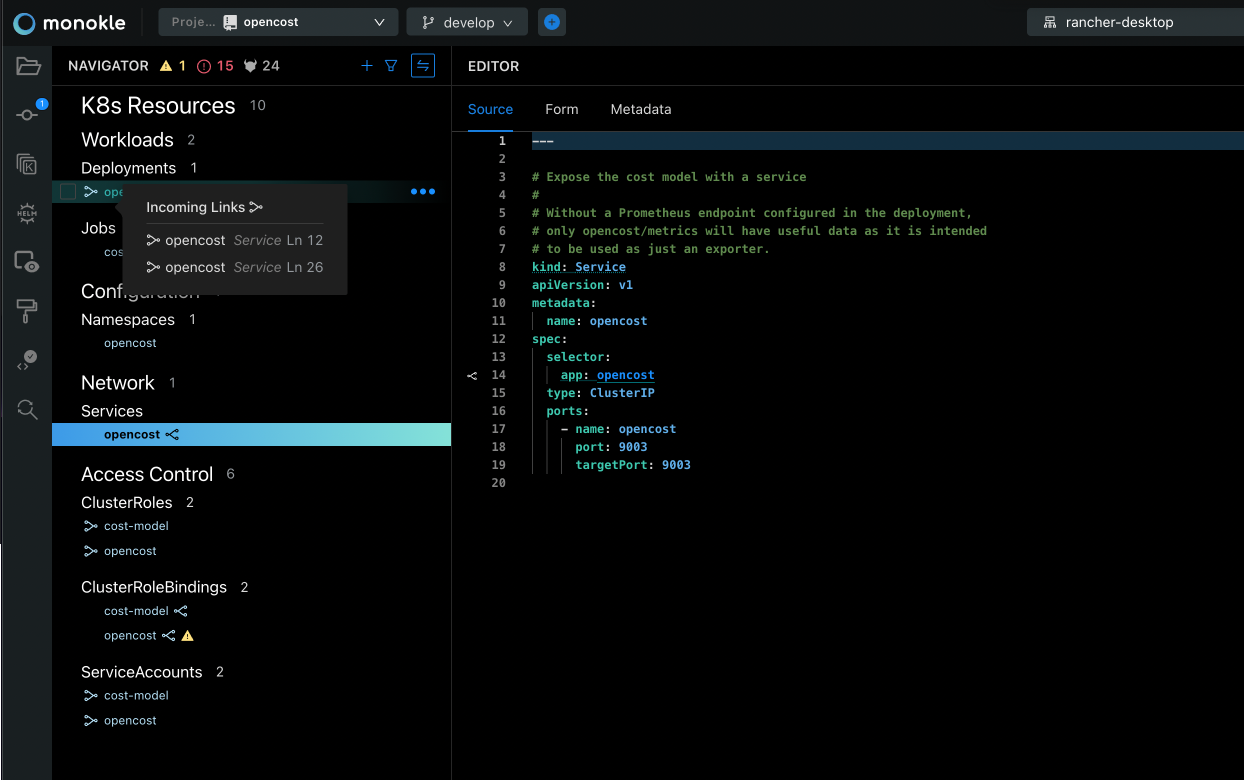Open the Kustomize sidebar icon
The width and height of the screenshot is (1244, 780).
pos(27,165)
